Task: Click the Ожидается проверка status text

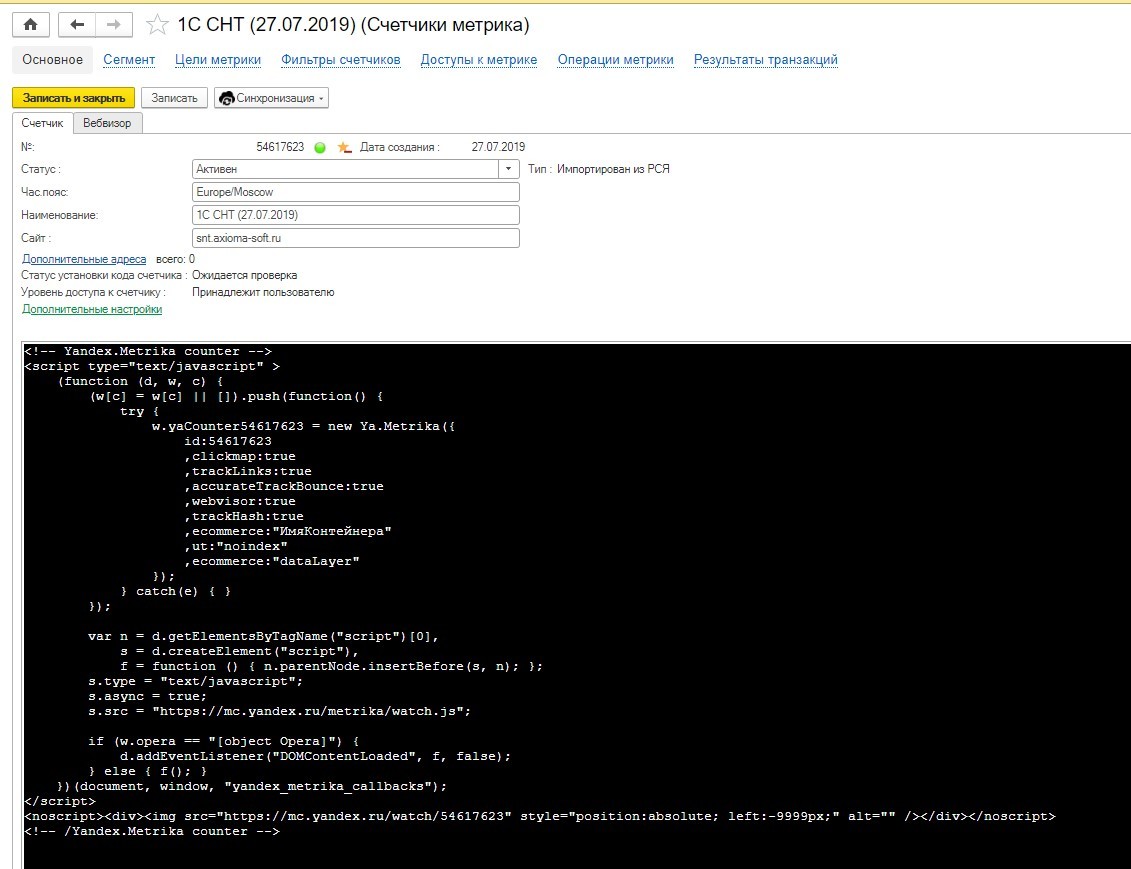Action: click(245, 275)
